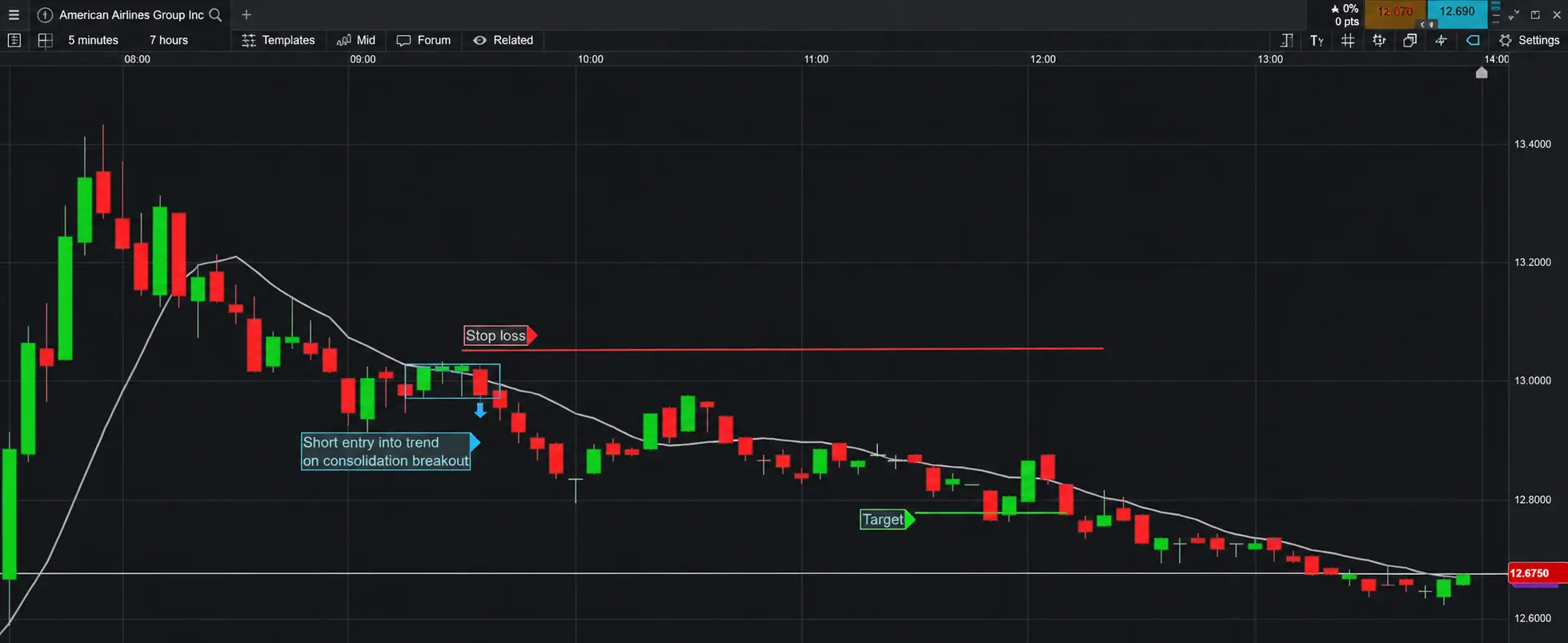Open the price scale tool icon
Viewport: 1568px width, 643px height.
pyautogui.click(x=1286, y=40)
